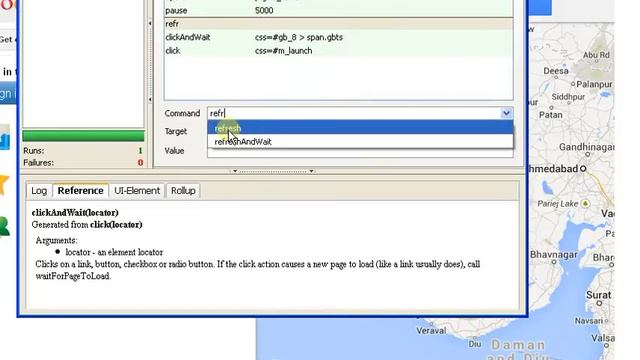Image resolution: width=640 pixels, height=360 pixels.
Task: Click the left arrow on horizontal pane splitter
Action: pyautogui.click(x=235, y=171)
